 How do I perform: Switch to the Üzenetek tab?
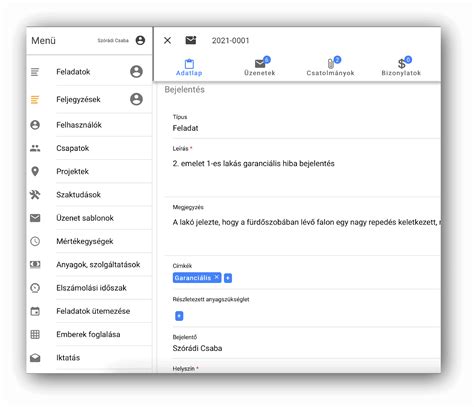click(260, 67)
